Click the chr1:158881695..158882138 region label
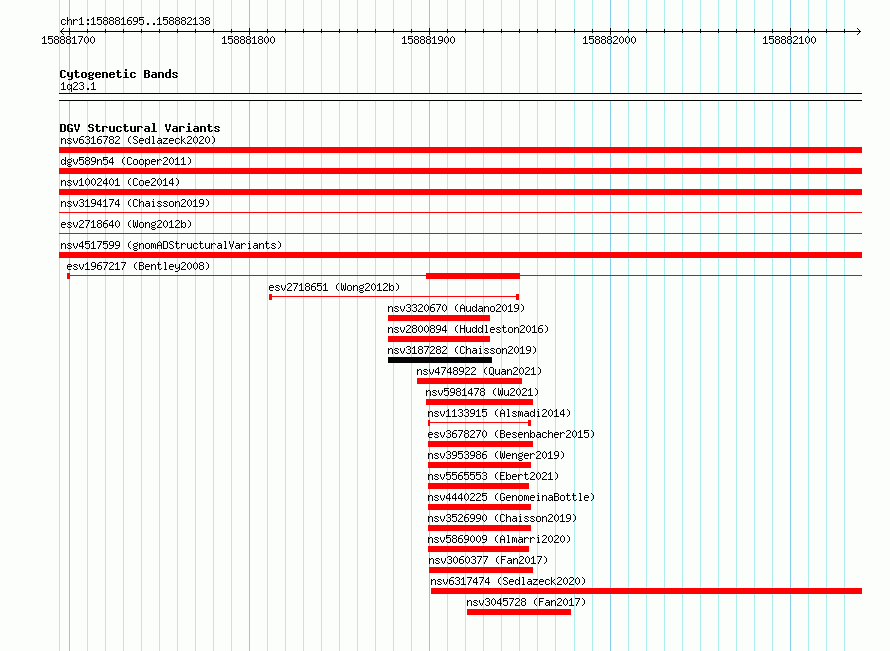 point(135,22)
